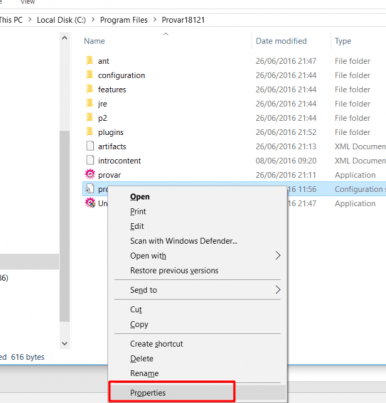Image resolution: width=386 pixels, height=403 pixels.
Task: Click the plugins folder icon
Action: click(x=90, y=132)
